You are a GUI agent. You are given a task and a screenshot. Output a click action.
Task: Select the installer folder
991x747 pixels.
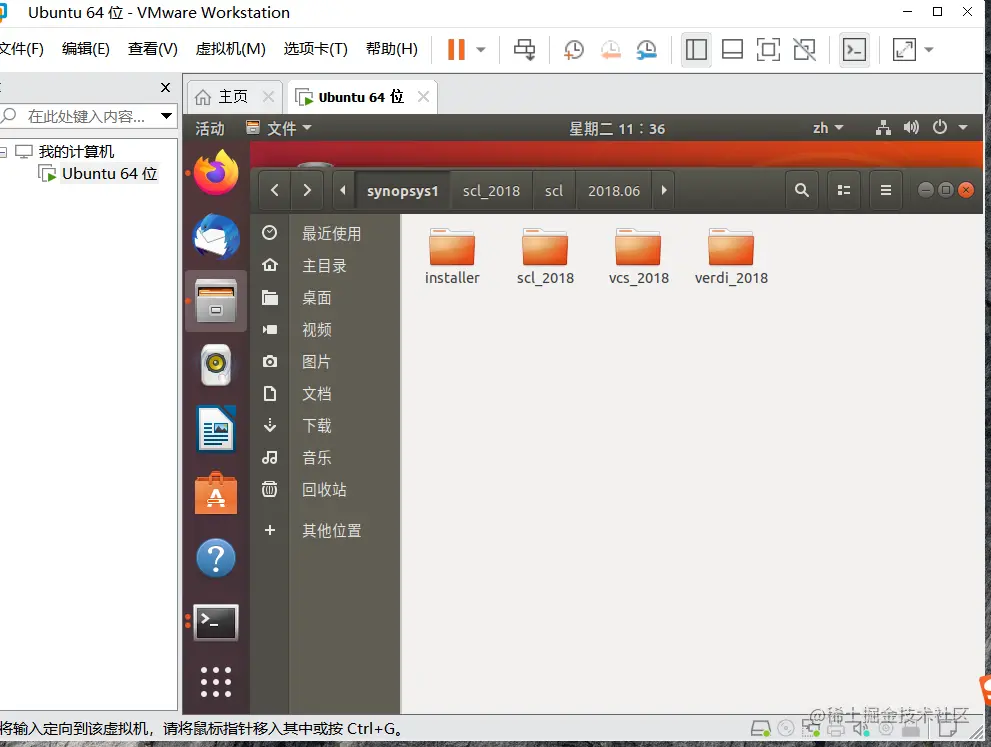pyautogui.click(x=452, y=257)
